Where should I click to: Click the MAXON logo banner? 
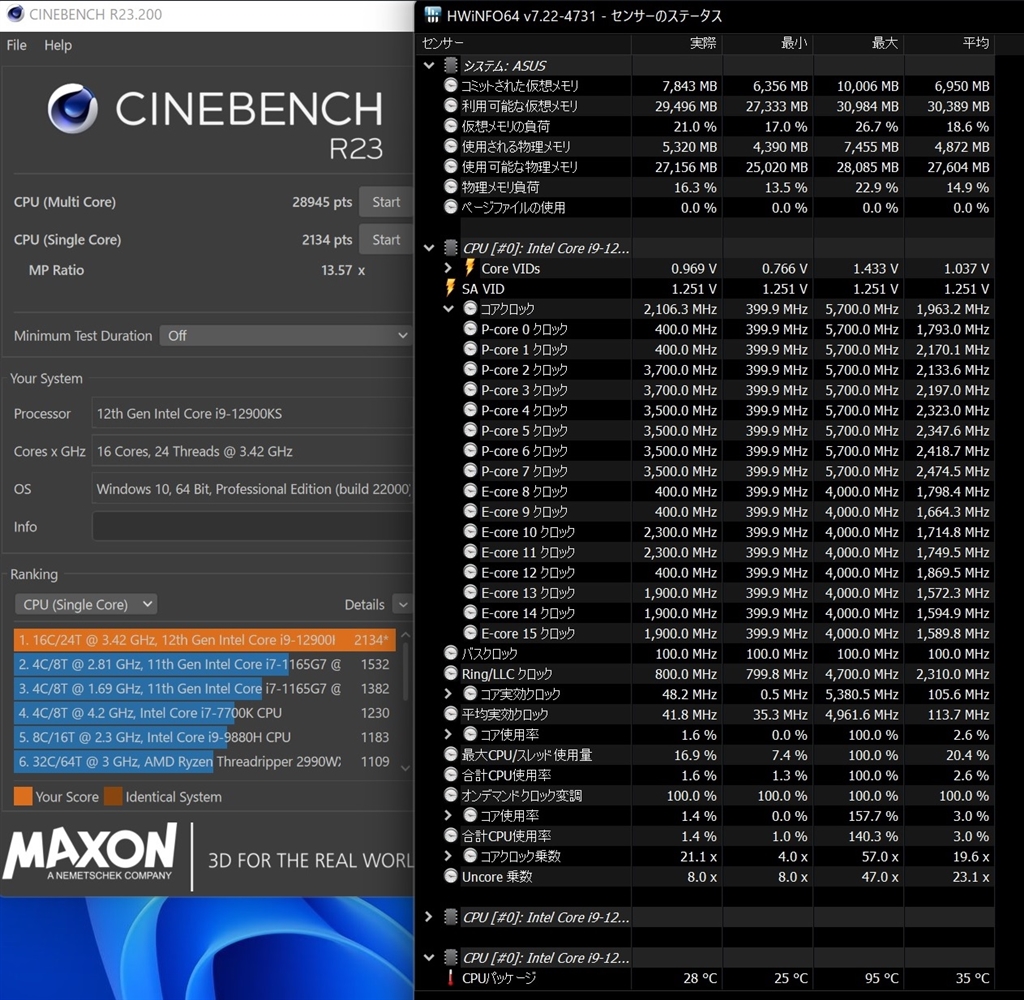90,852
